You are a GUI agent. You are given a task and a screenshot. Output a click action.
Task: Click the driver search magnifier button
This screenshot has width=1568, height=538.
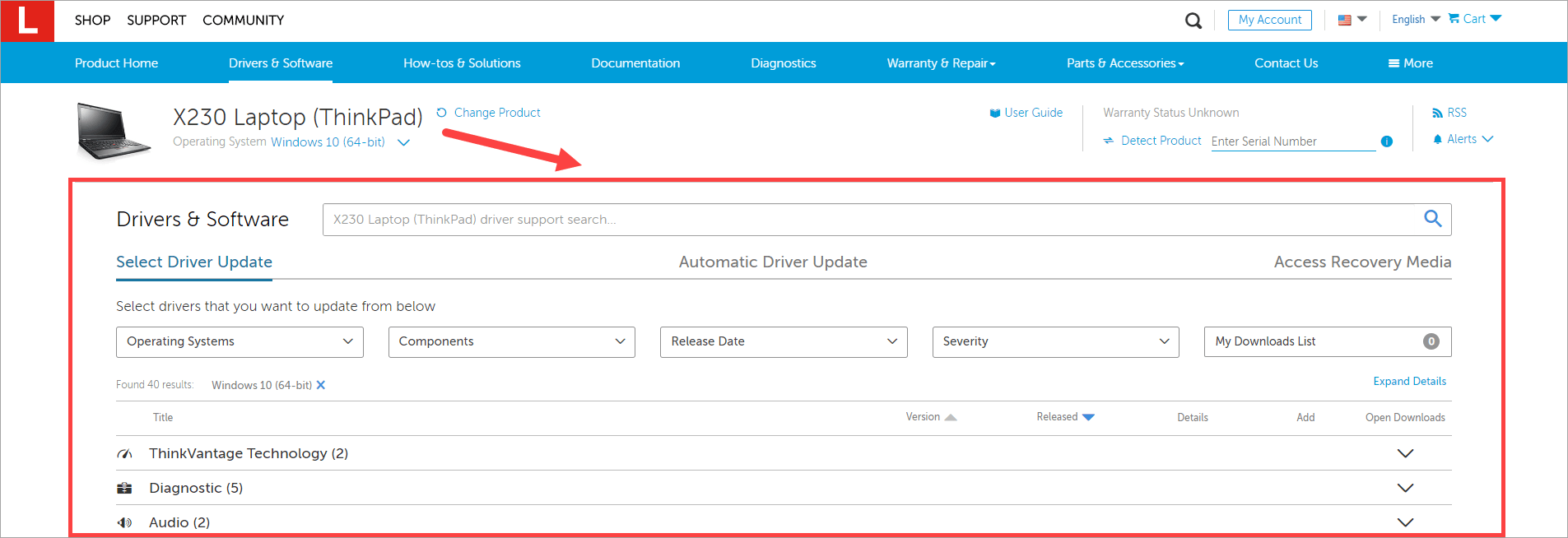[1432, 219]
